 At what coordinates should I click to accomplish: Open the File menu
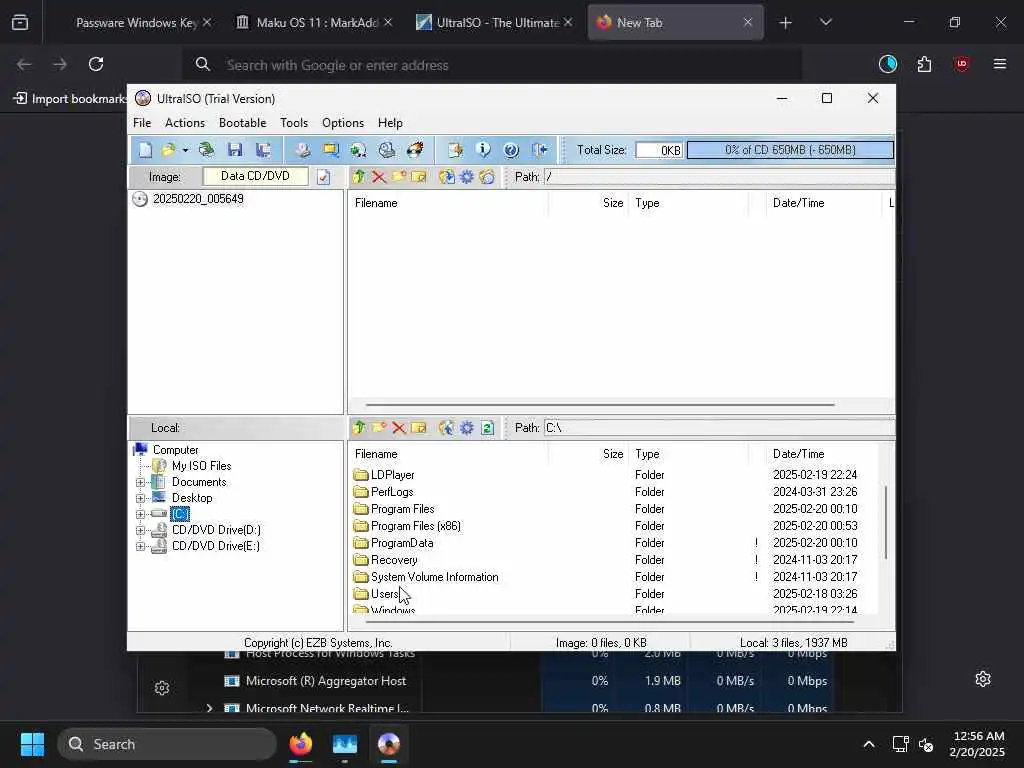[142, 123]
